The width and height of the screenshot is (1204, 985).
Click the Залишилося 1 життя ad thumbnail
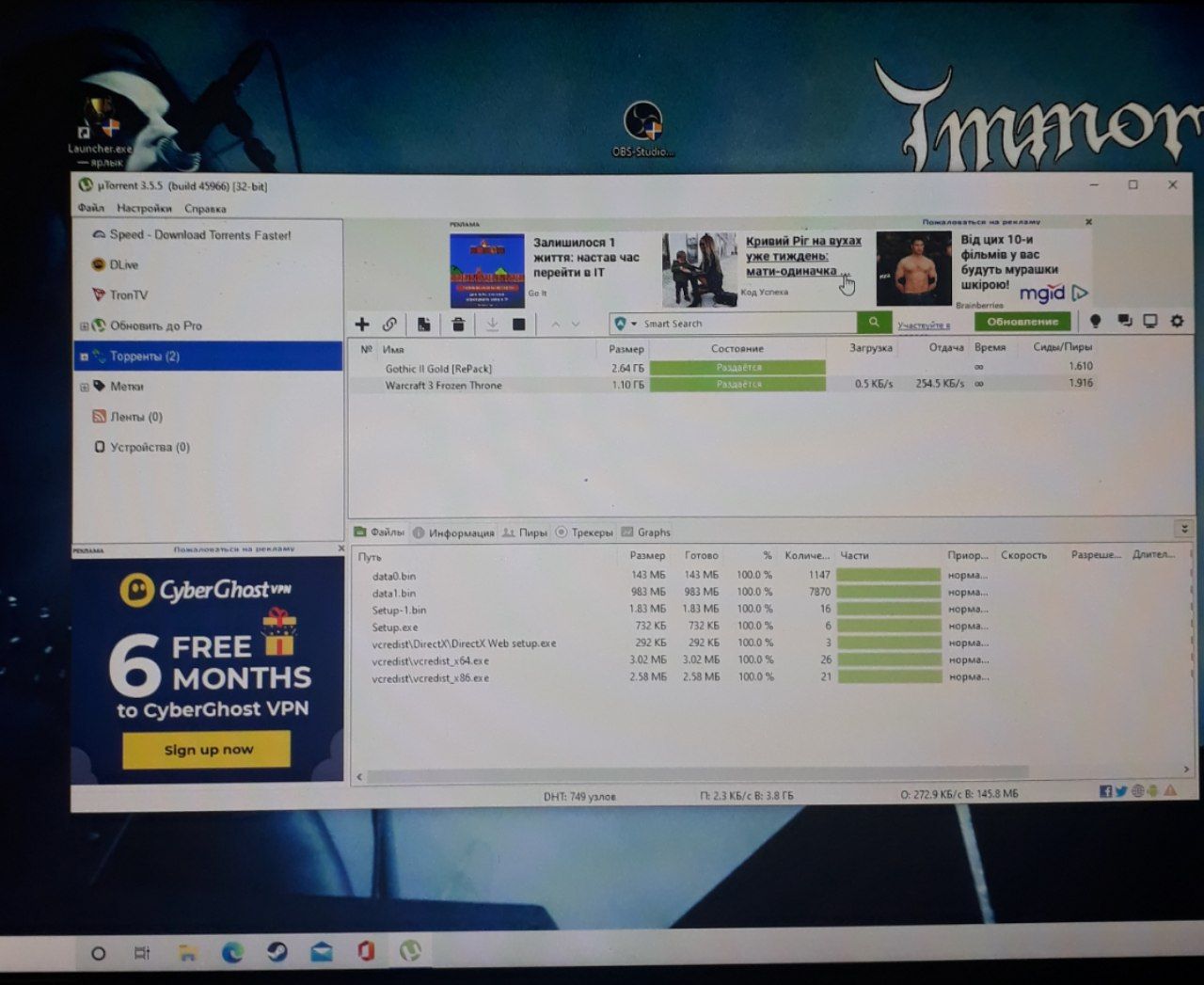[x=486, y=270]
